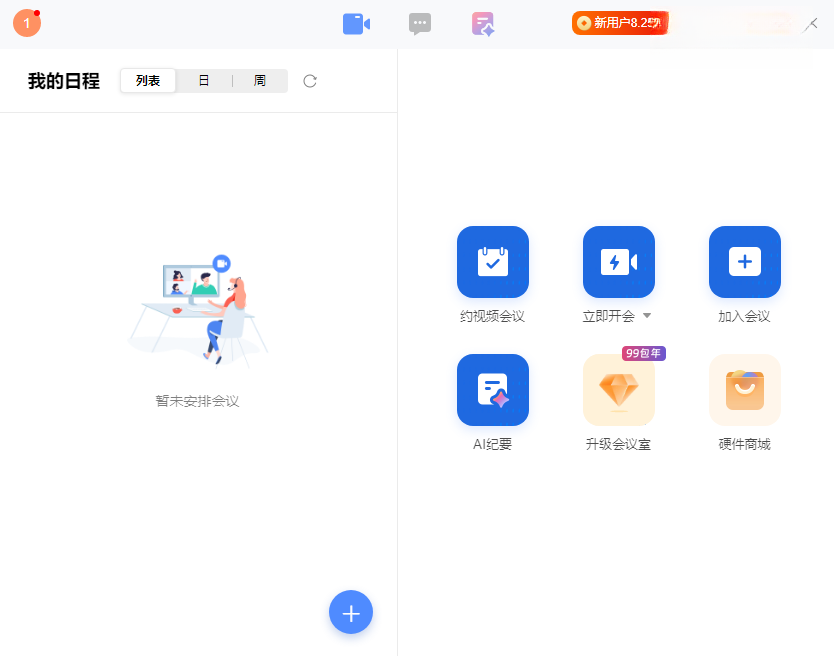Click the 约视频会议 label
The width and height of the screenshot is (834, 656).
(x=493, y=317)
